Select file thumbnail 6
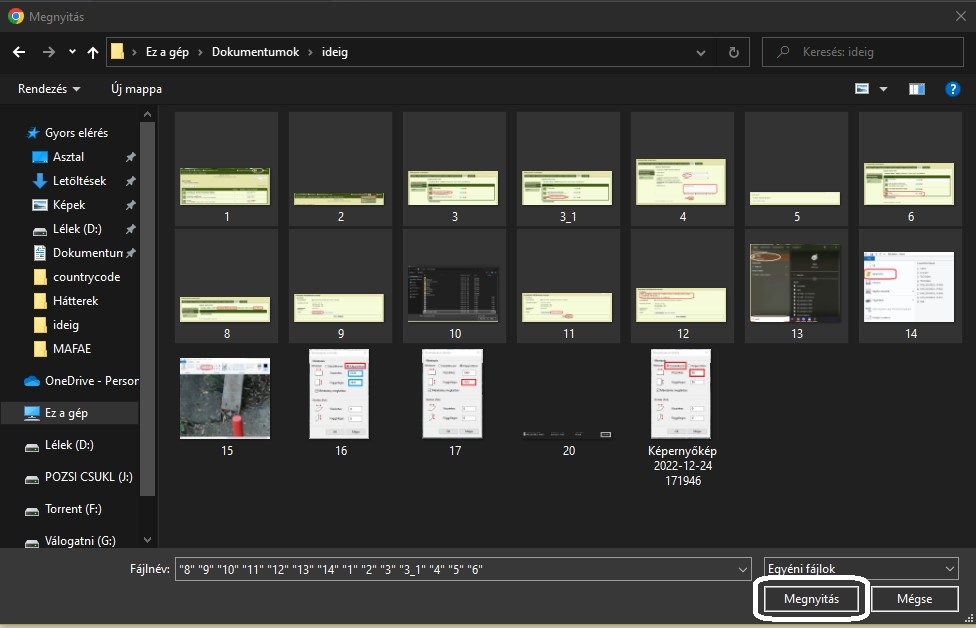The image size is (976, 628). point(909,169)
